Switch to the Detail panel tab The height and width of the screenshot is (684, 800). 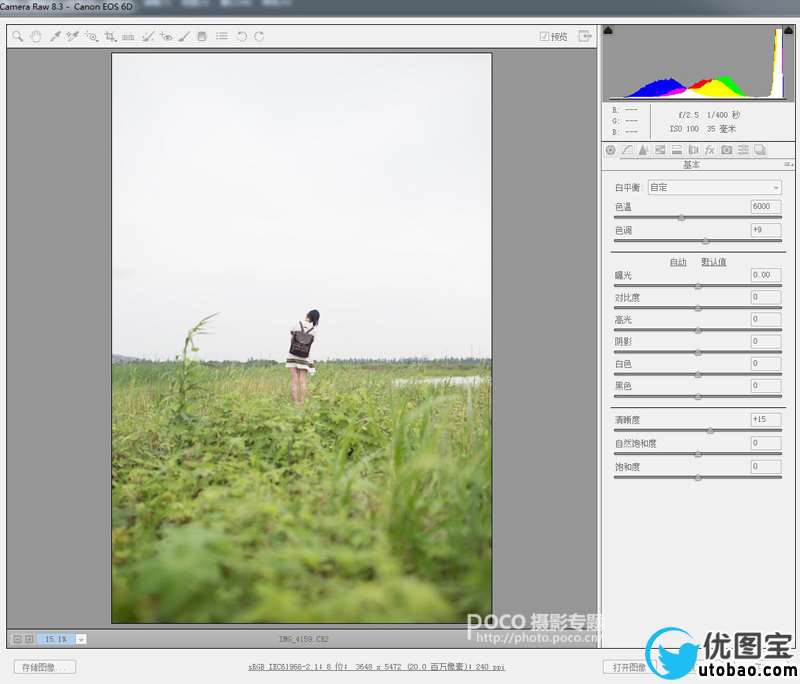click(643, 150)
